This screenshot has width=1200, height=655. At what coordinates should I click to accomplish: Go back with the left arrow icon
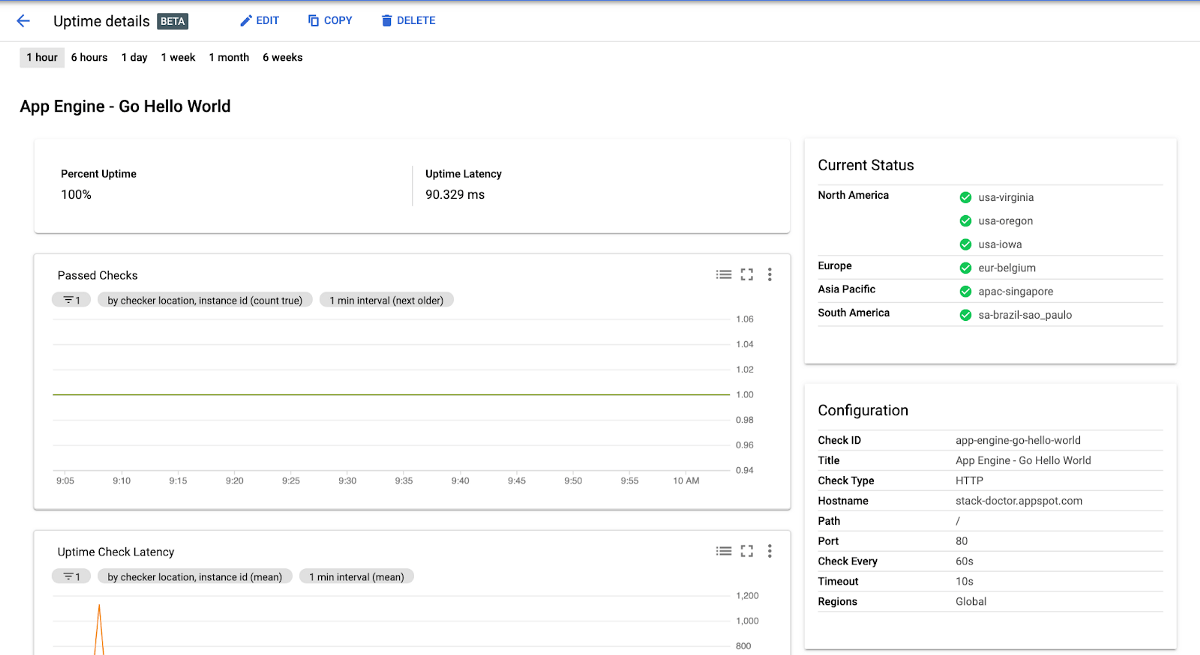pyautogui.click(x=24, y=21)
